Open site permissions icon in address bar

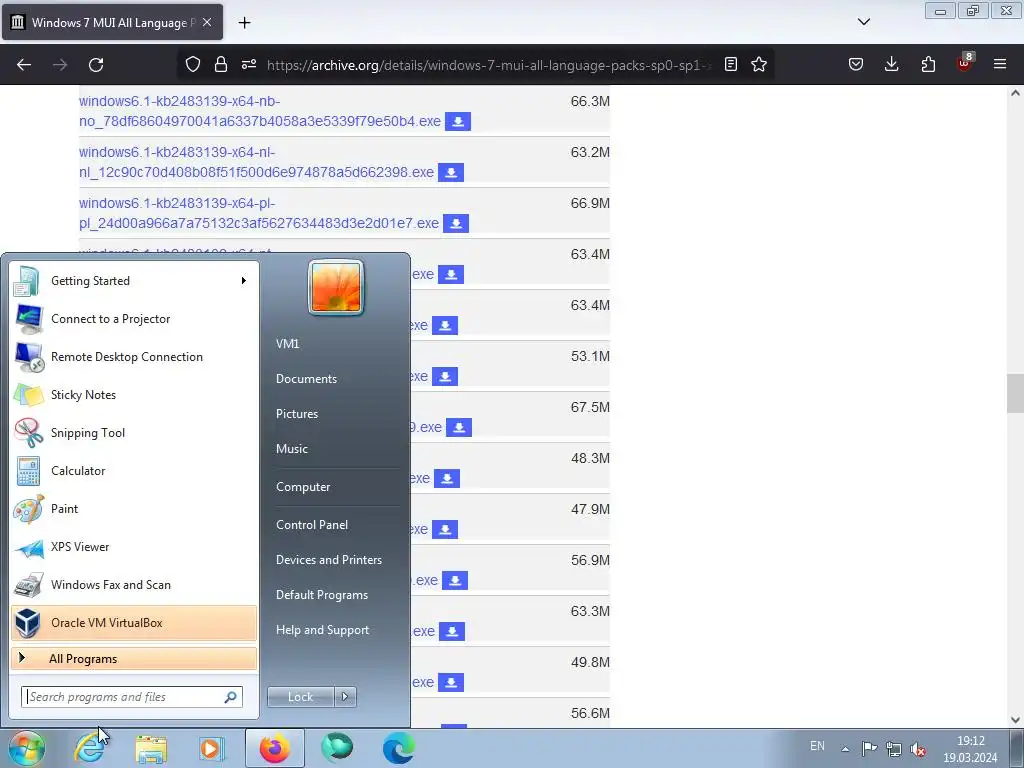[249, 64]
